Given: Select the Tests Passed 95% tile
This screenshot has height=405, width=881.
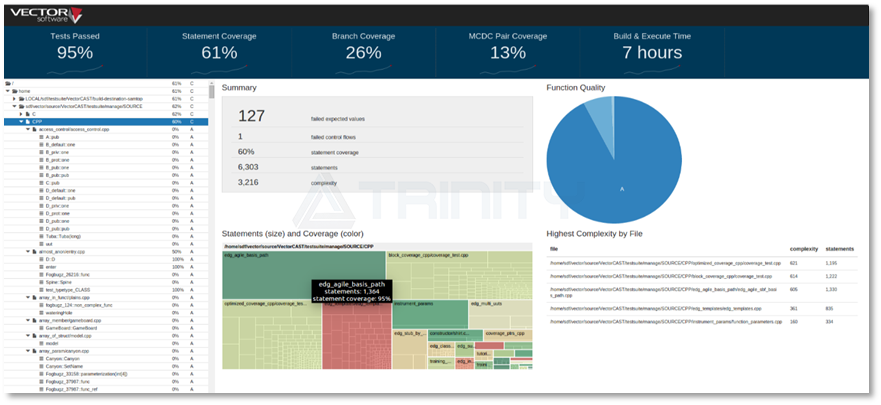Looking at the screenshot, I should click(74, 48).
